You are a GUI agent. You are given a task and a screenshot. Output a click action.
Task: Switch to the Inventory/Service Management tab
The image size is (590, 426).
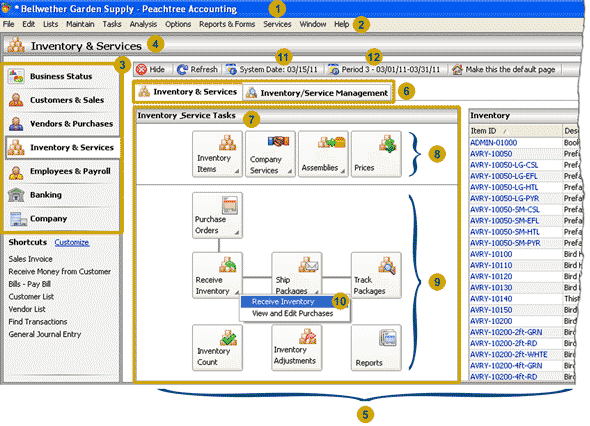pyautogui.click(x=317, y=93)
